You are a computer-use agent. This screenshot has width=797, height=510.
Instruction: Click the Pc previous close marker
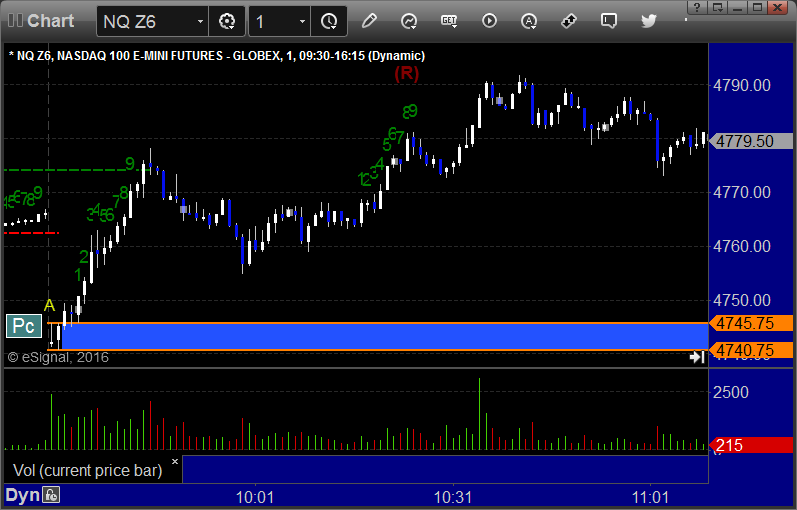(23, 326)
